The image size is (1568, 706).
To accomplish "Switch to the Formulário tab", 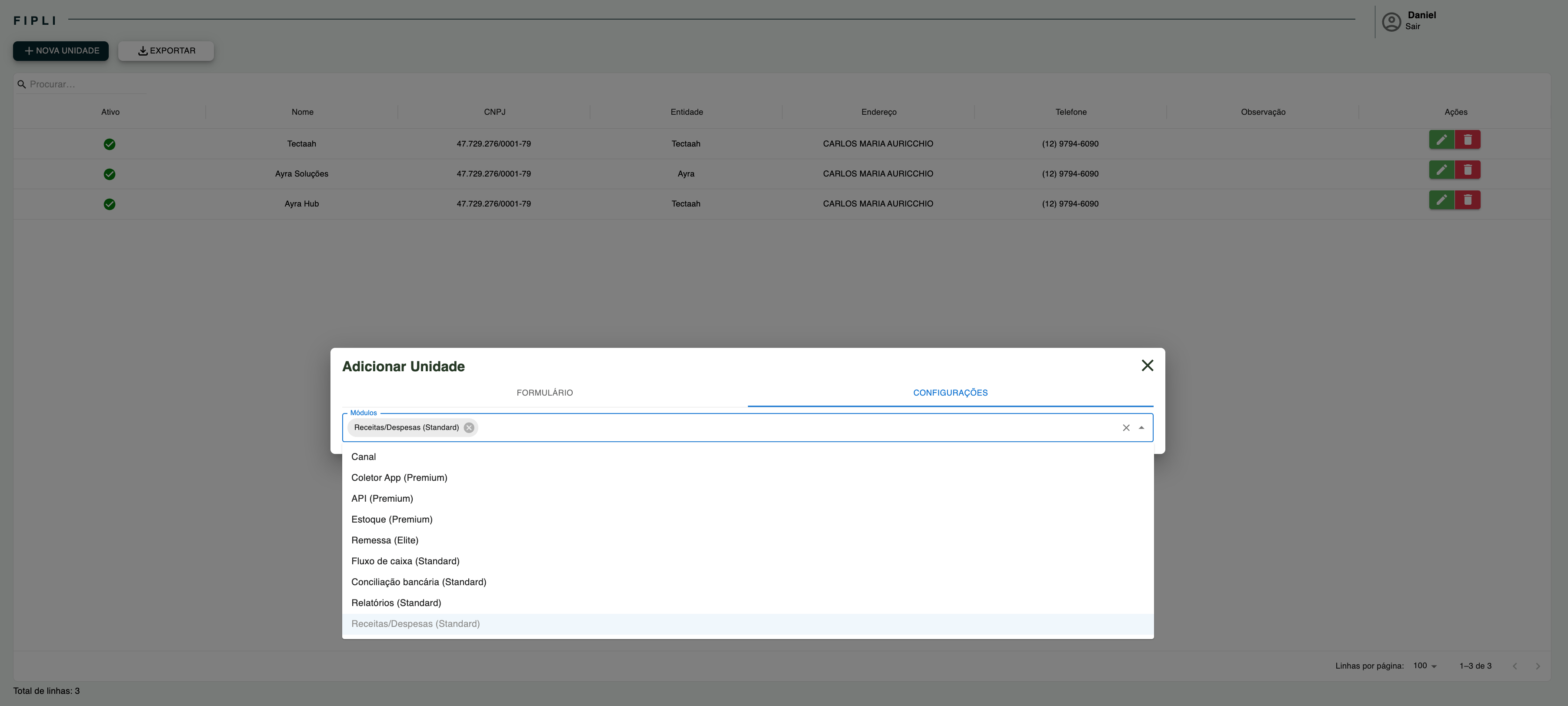I will (544, 393).
